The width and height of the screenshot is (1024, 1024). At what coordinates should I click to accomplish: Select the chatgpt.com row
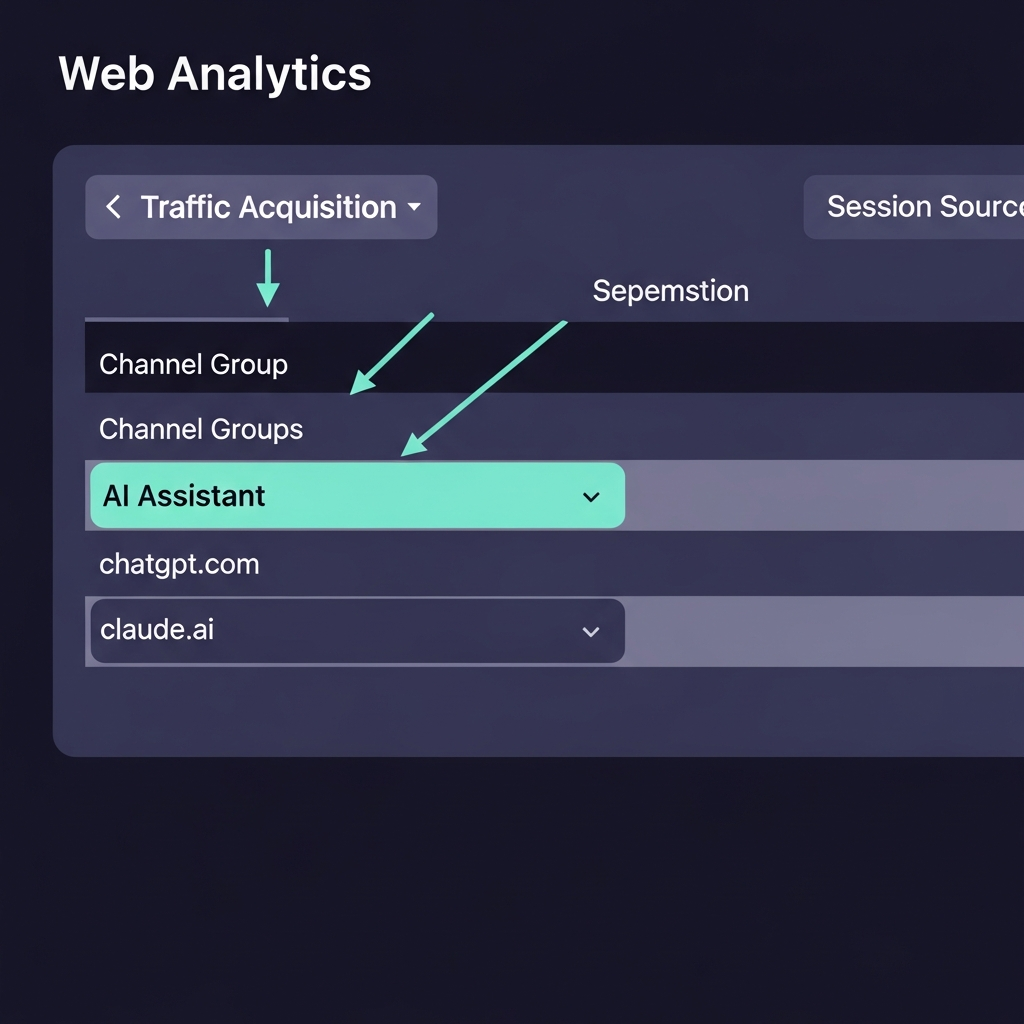554,564
